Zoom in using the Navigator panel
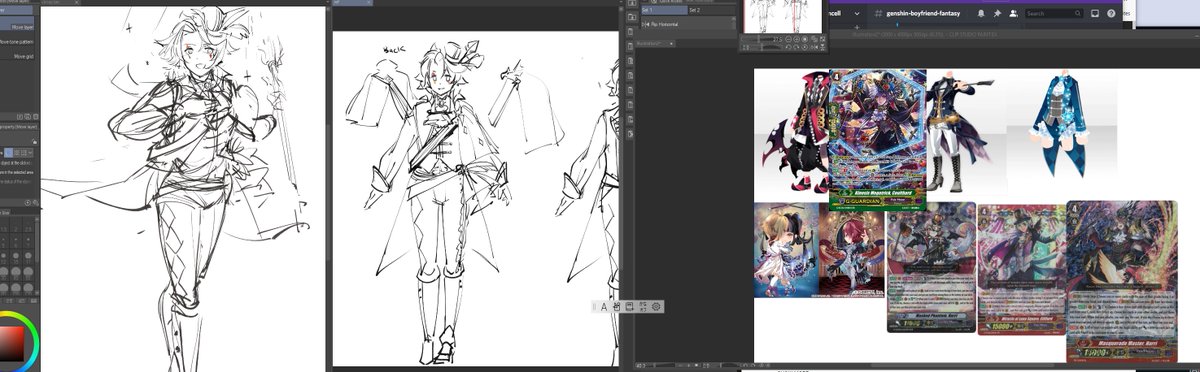1200x372 pixels. pos(796,39)
